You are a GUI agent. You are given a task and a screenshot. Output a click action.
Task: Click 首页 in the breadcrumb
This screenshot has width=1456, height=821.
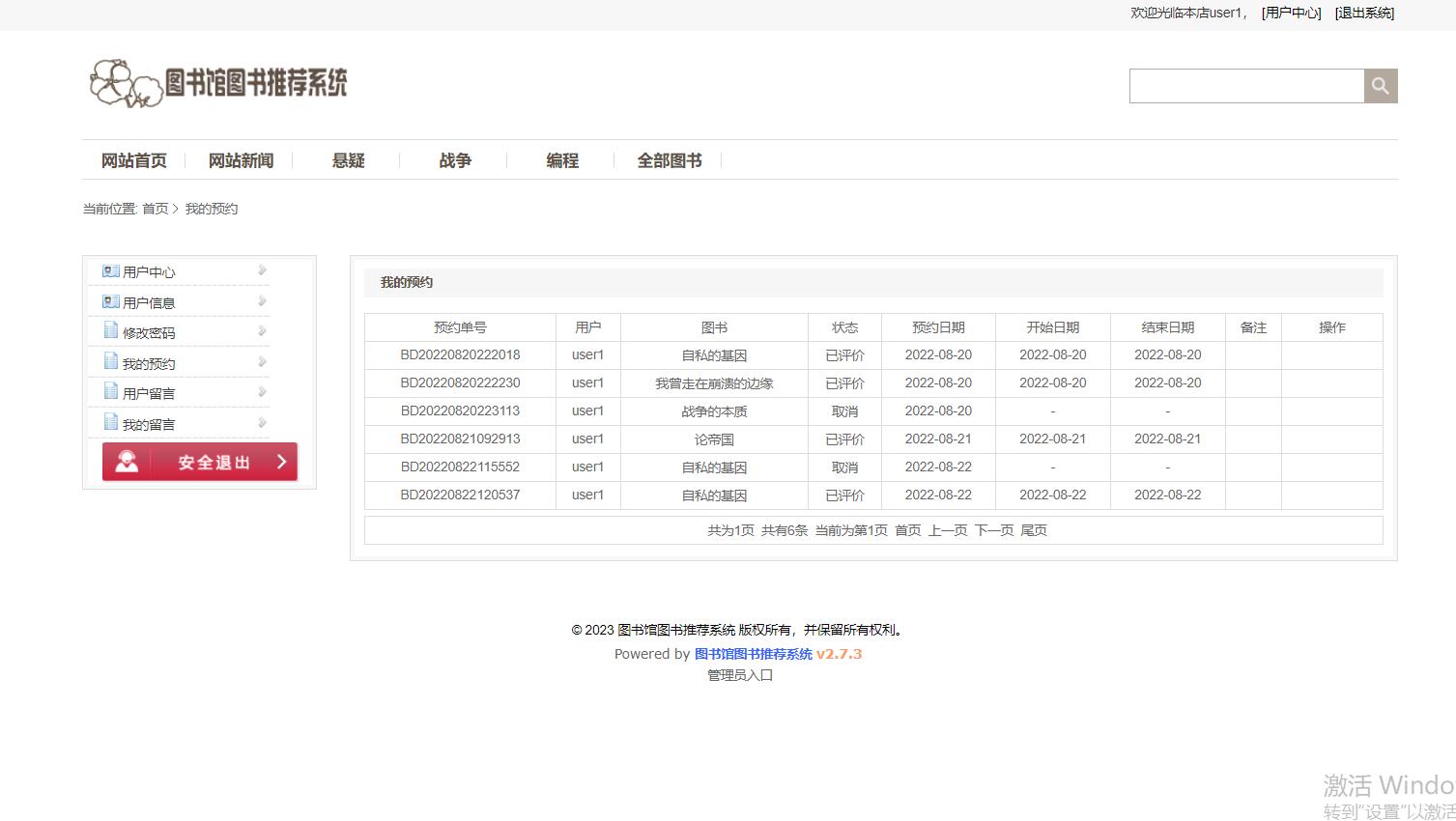(156, 209)
